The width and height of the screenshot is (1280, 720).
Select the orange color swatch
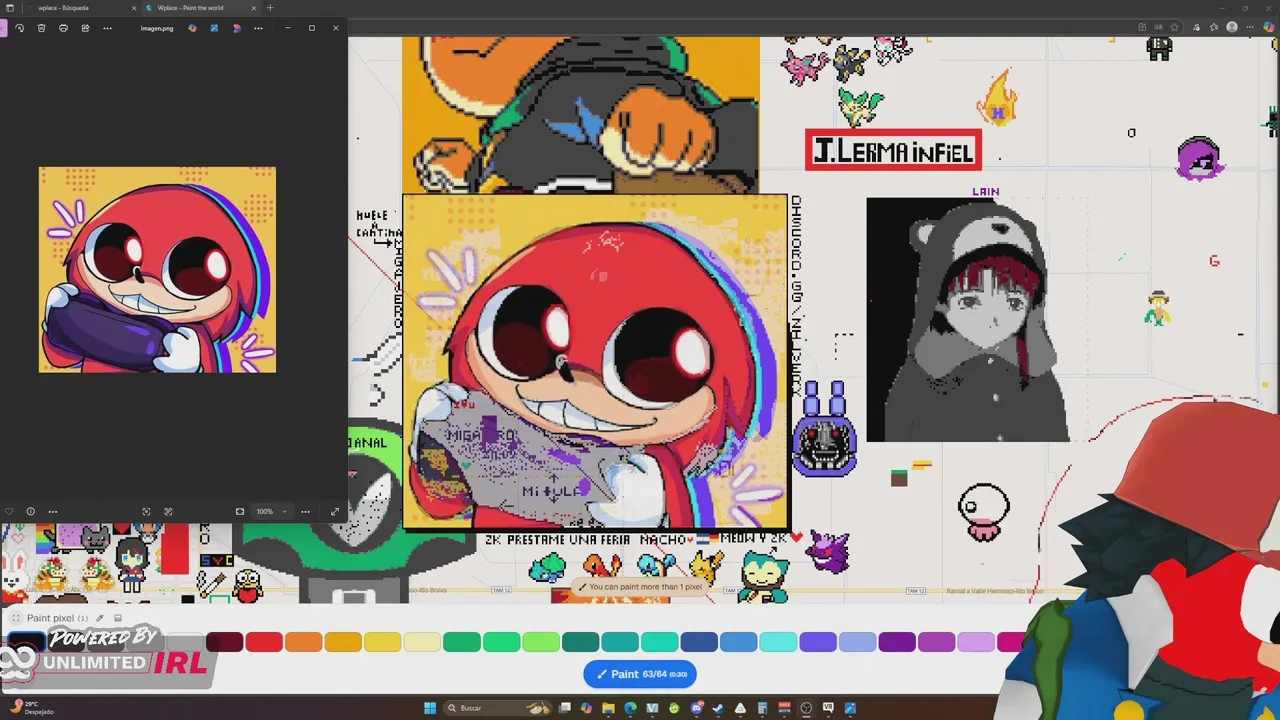tap(304, 642)
